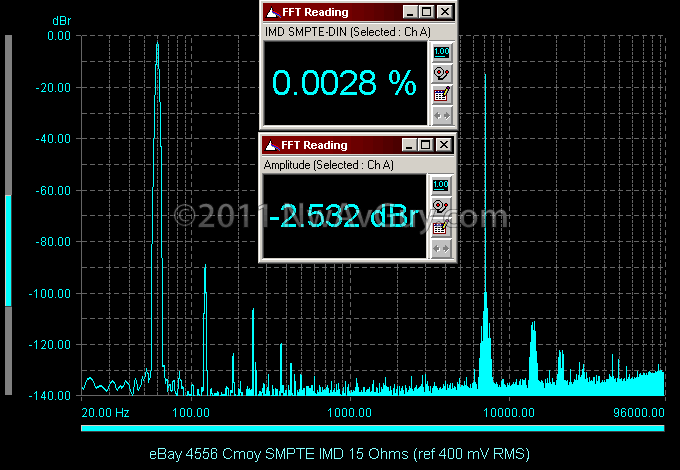Click the 0.00 label on the vertical axis
This screenshot has width=680, height=470.
59,36
